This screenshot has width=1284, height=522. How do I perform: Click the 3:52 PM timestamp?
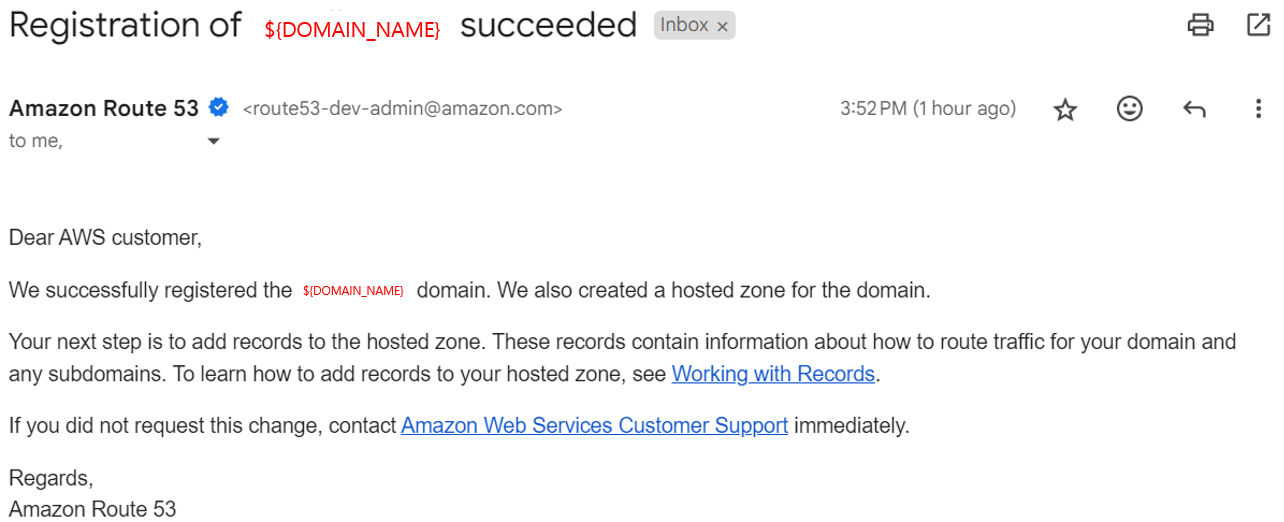(x=928, y=109)
